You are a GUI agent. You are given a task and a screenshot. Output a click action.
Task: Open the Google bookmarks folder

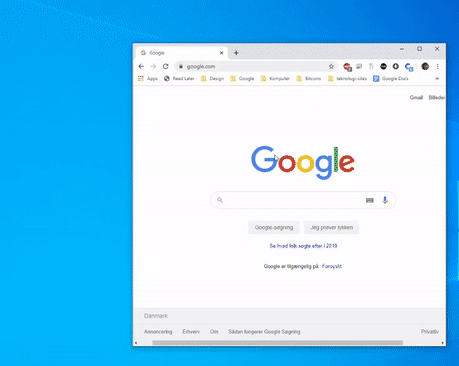[x=242, y=79]
